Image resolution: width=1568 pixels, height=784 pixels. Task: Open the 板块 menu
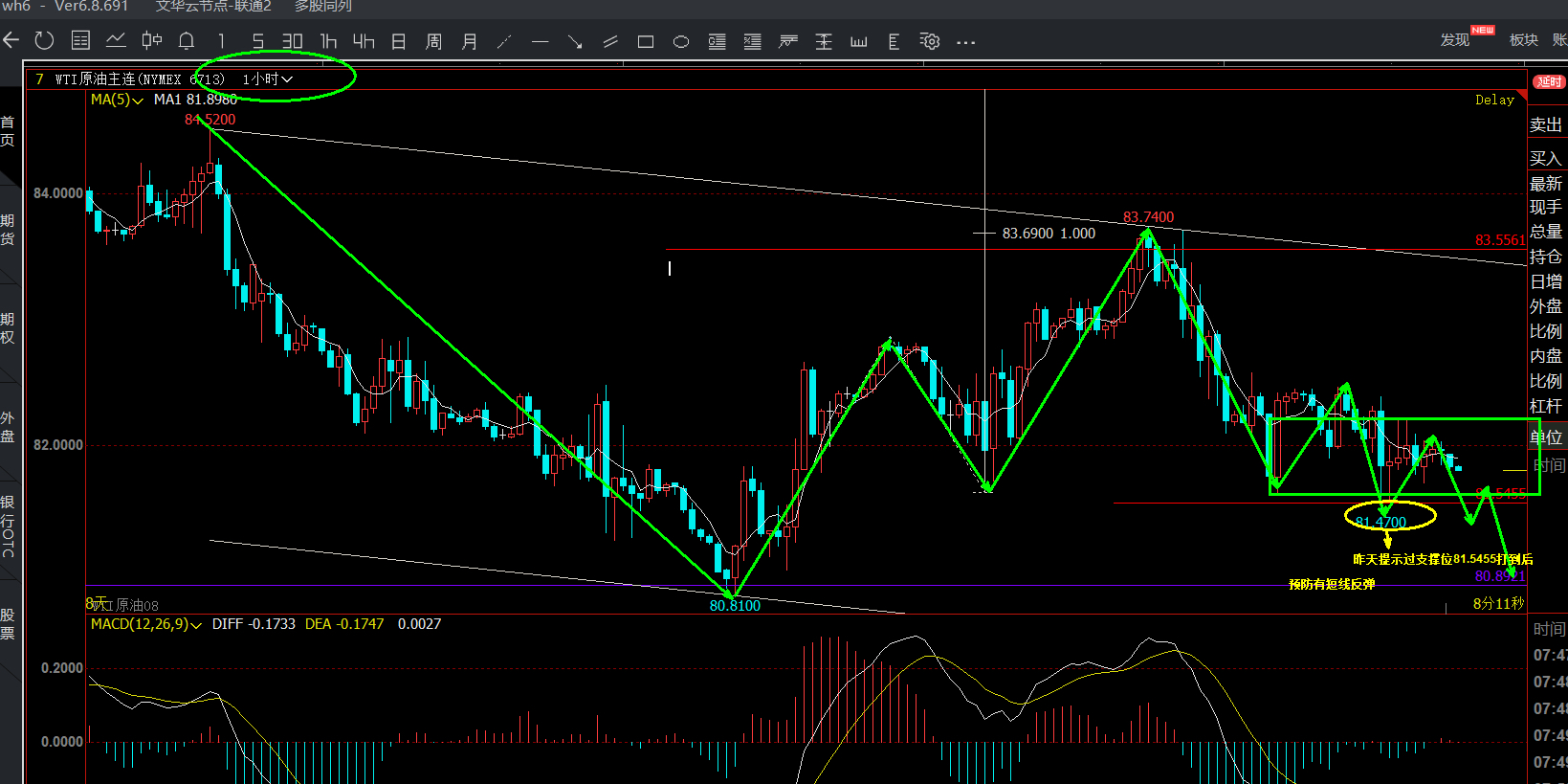1524,39
